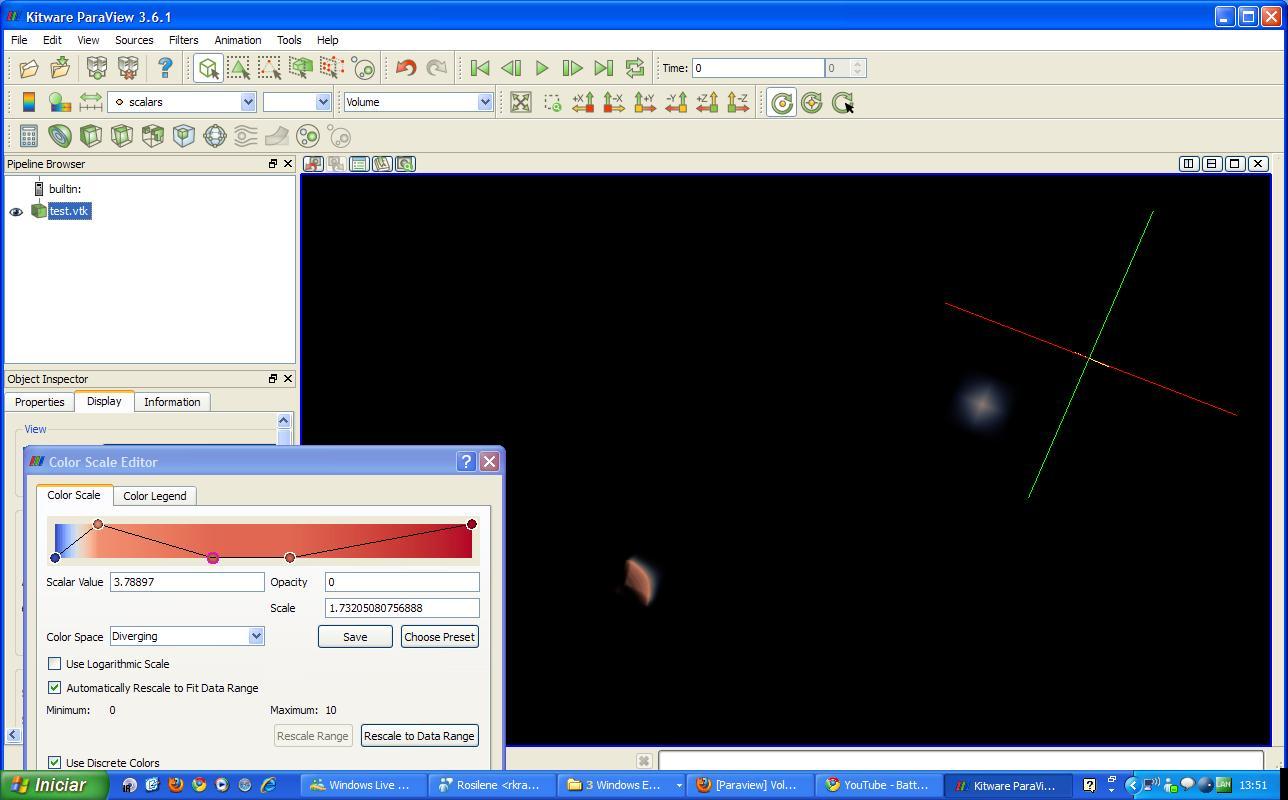Open the blue question mark help icon
The width and height of the screenshot is (1288, 800).
tap(165, 68)
